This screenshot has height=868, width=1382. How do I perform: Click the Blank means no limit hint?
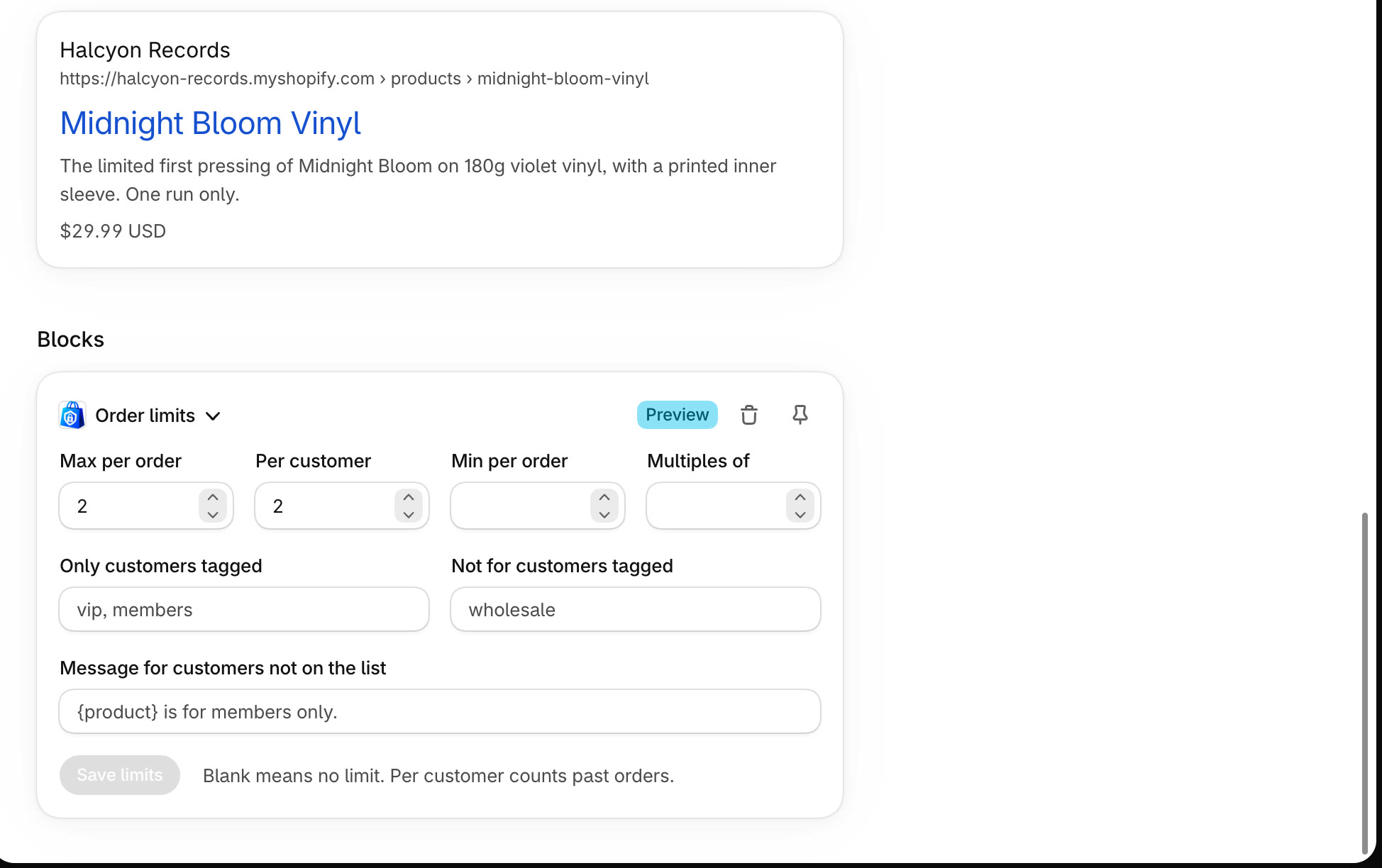coord(438,776)
